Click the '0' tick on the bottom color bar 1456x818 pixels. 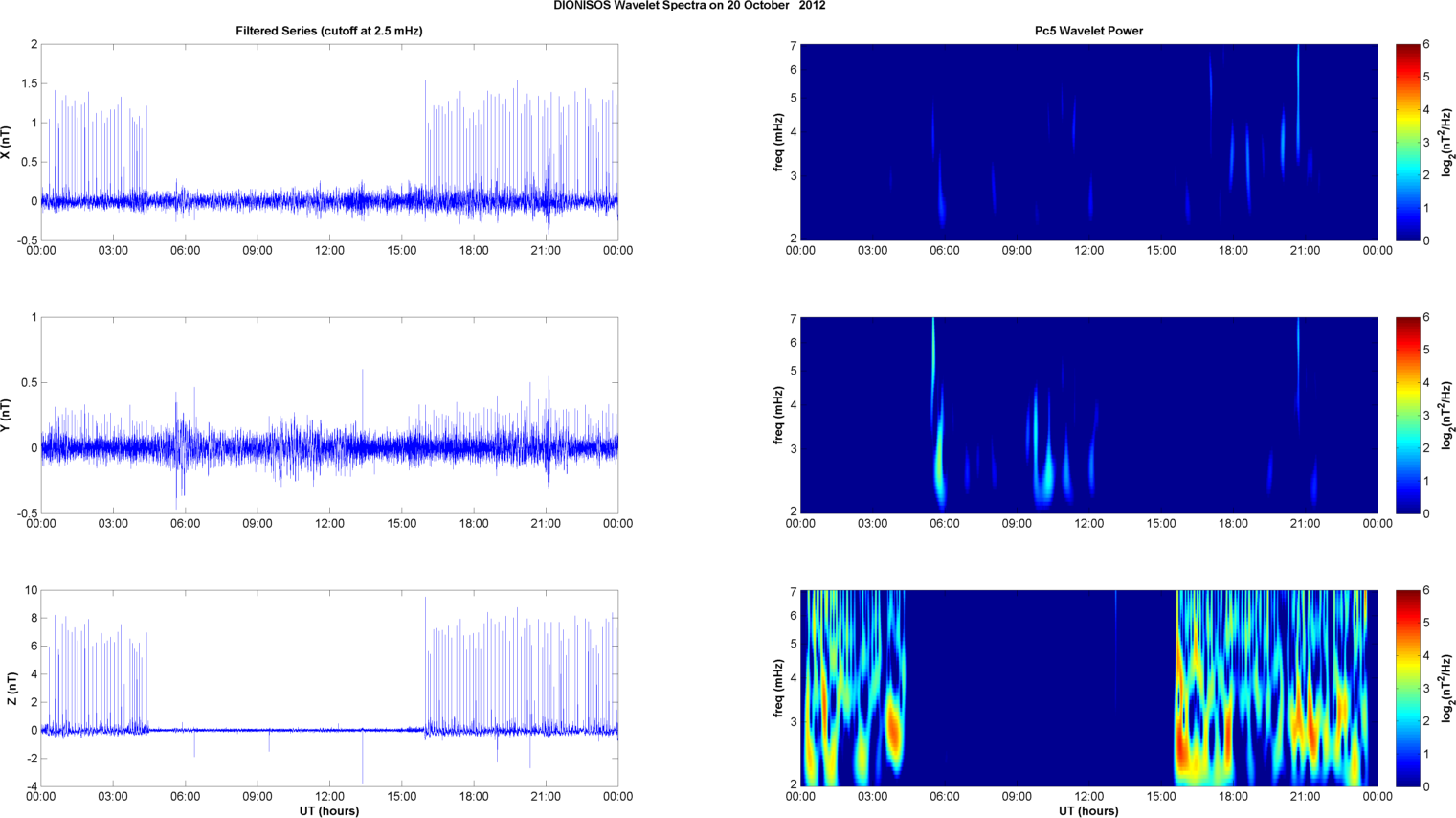pyautogui.click(x=1426, y=786)
